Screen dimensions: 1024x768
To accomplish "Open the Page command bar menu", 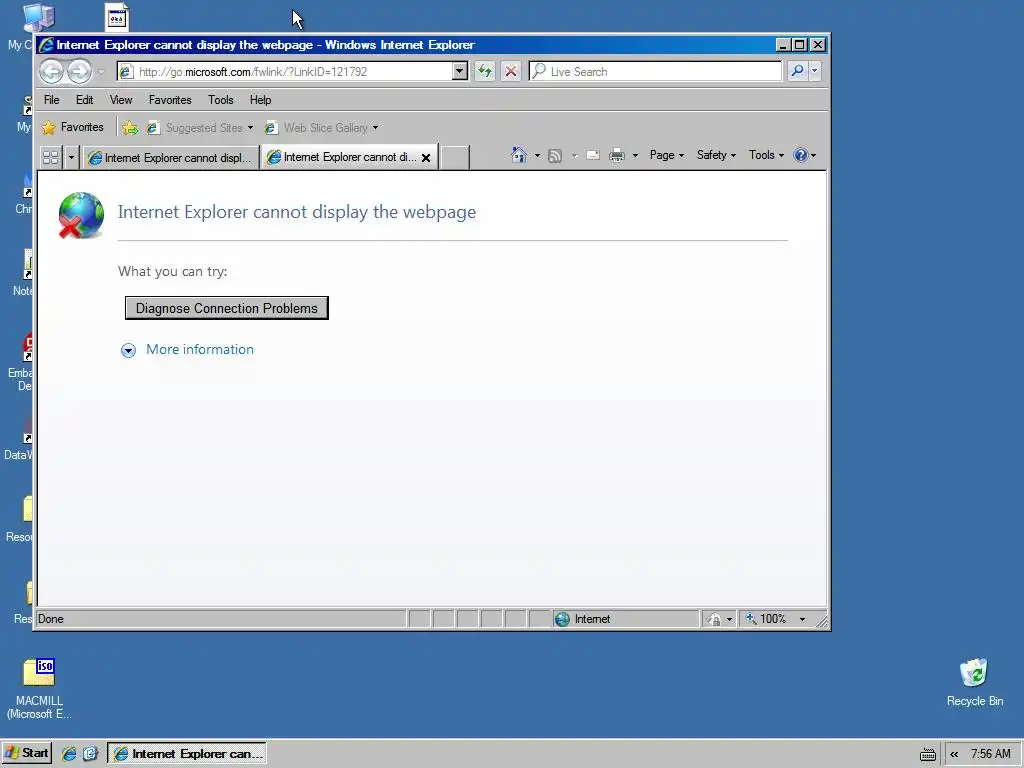I will [667, 155].
